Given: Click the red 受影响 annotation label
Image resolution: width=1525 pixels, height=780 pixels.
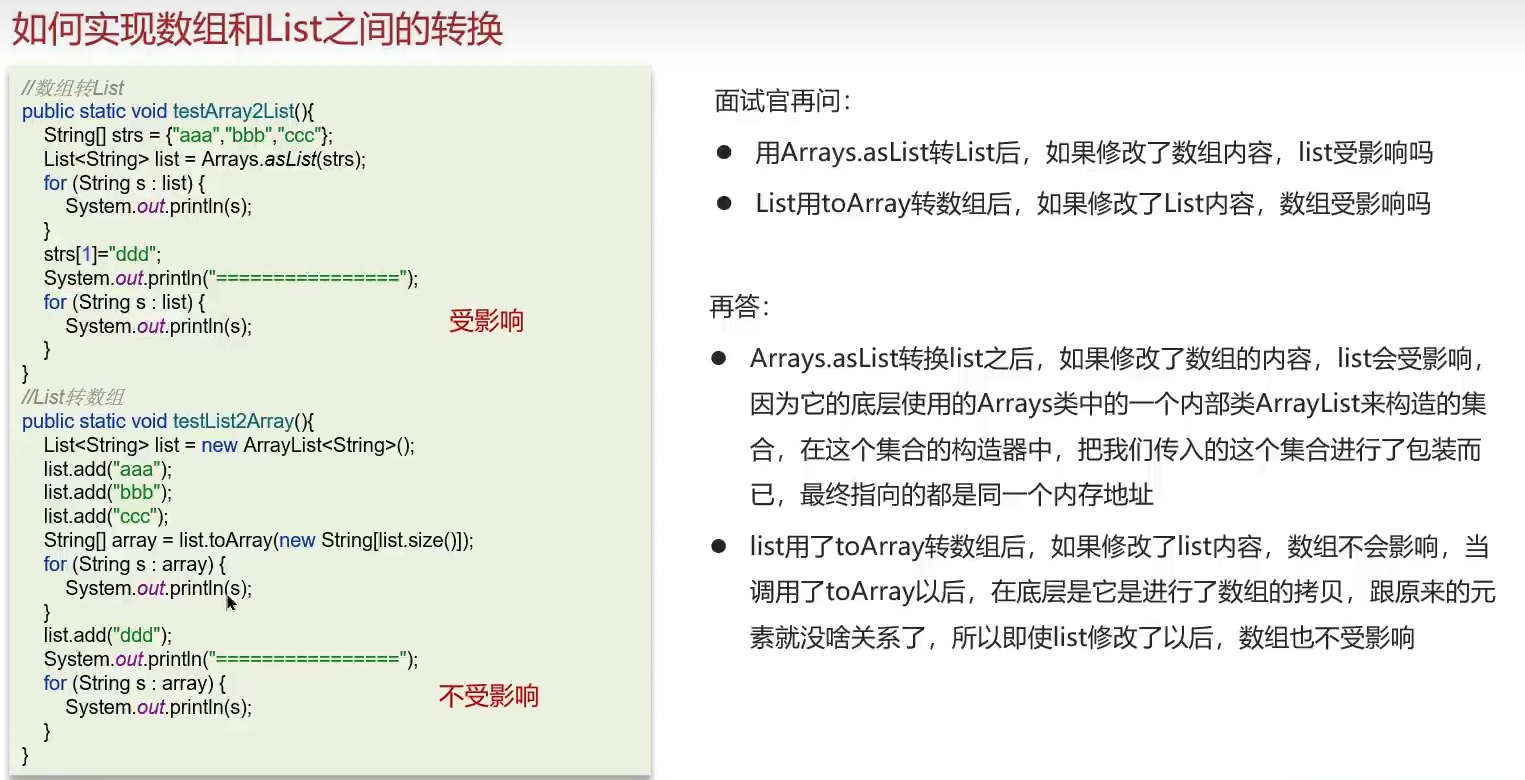Looking at the screenshot, I should pyautogui.click(x=486, y=321).
